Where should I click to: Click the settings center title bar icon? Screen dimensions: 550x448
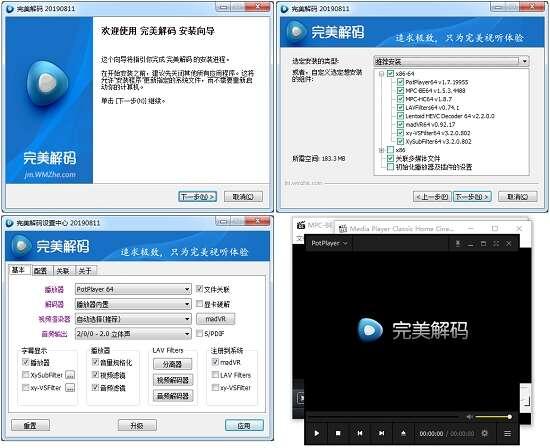tap(10, 223)
